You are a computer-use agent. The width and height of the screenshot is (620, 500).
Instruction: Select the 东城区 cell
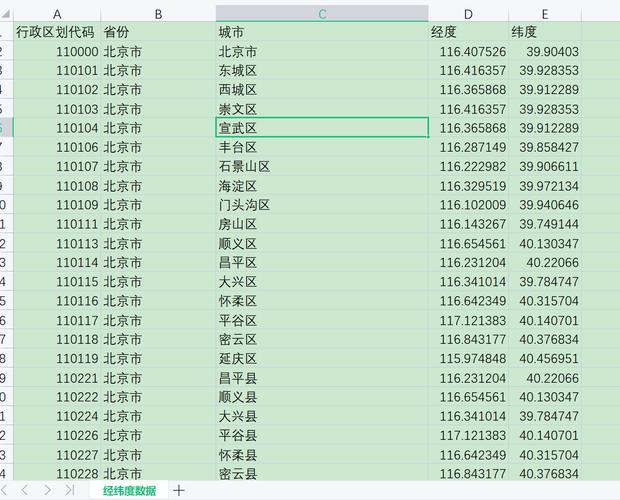[322, 70]
